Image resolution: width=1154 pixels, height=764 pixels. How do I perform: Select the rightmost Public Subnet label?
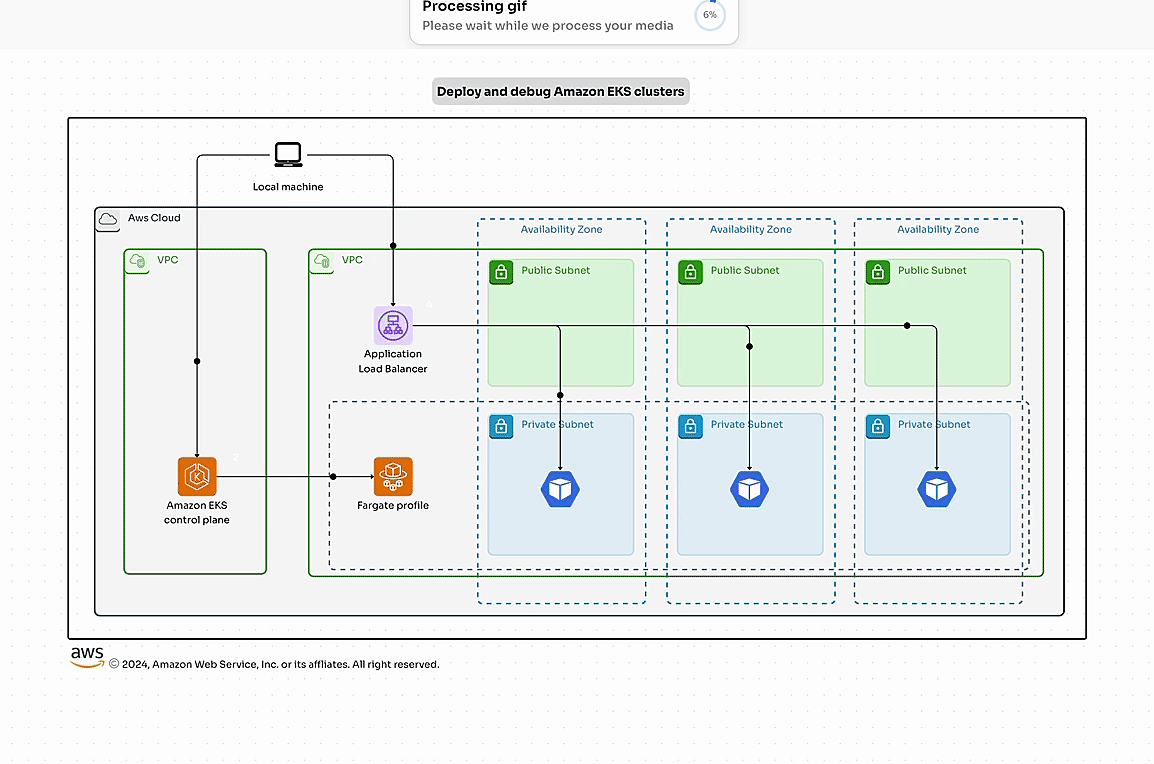[932, 270]
